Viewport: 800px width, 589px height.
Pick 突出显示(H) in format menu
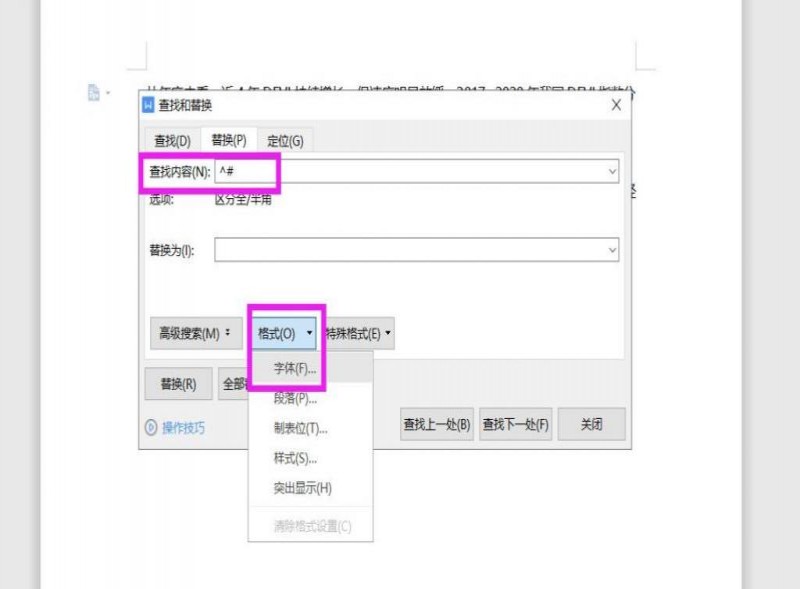pyautogui.click(x=303, y=488)
